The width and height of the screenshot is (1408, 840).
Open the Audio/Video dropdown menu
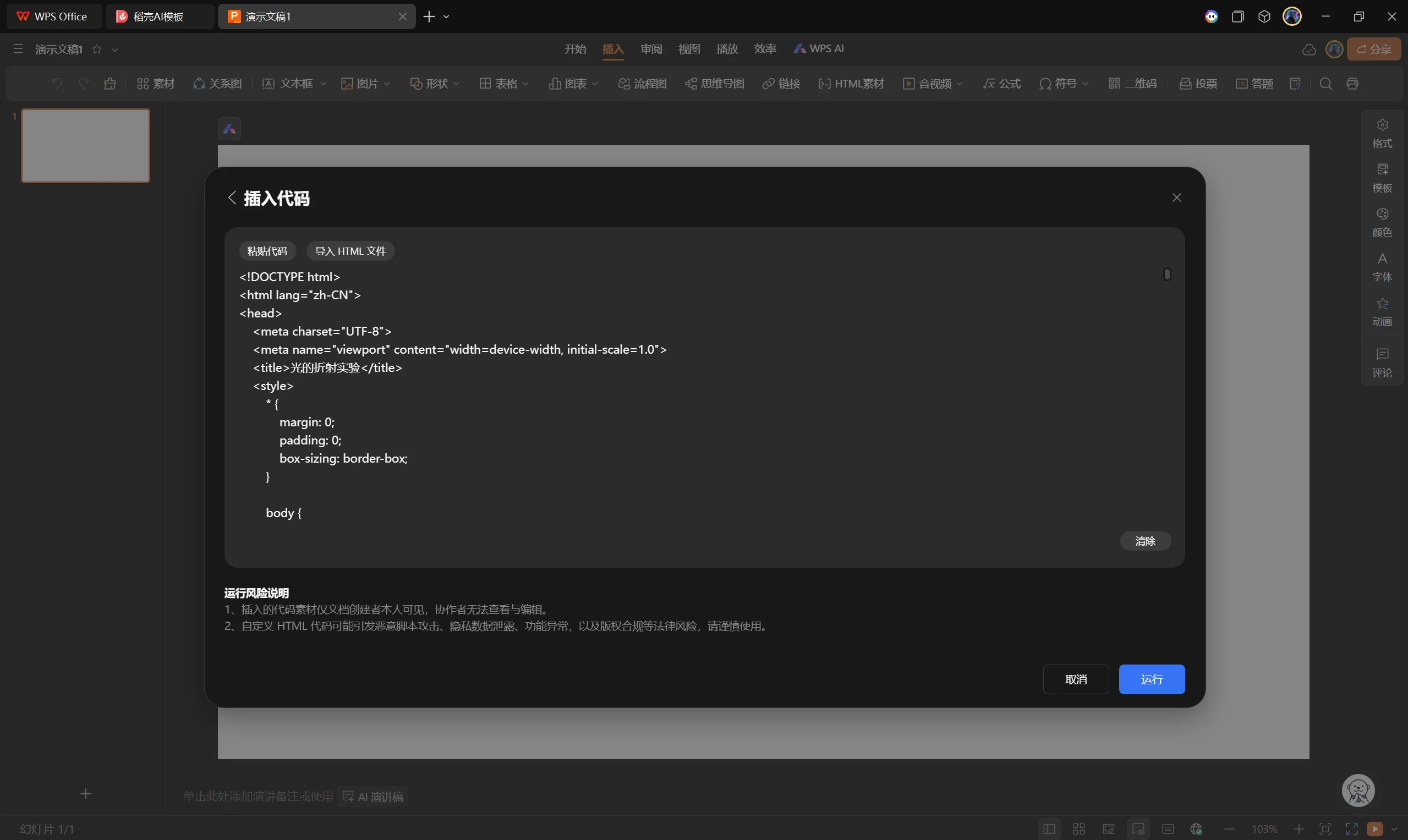(960, 84)
